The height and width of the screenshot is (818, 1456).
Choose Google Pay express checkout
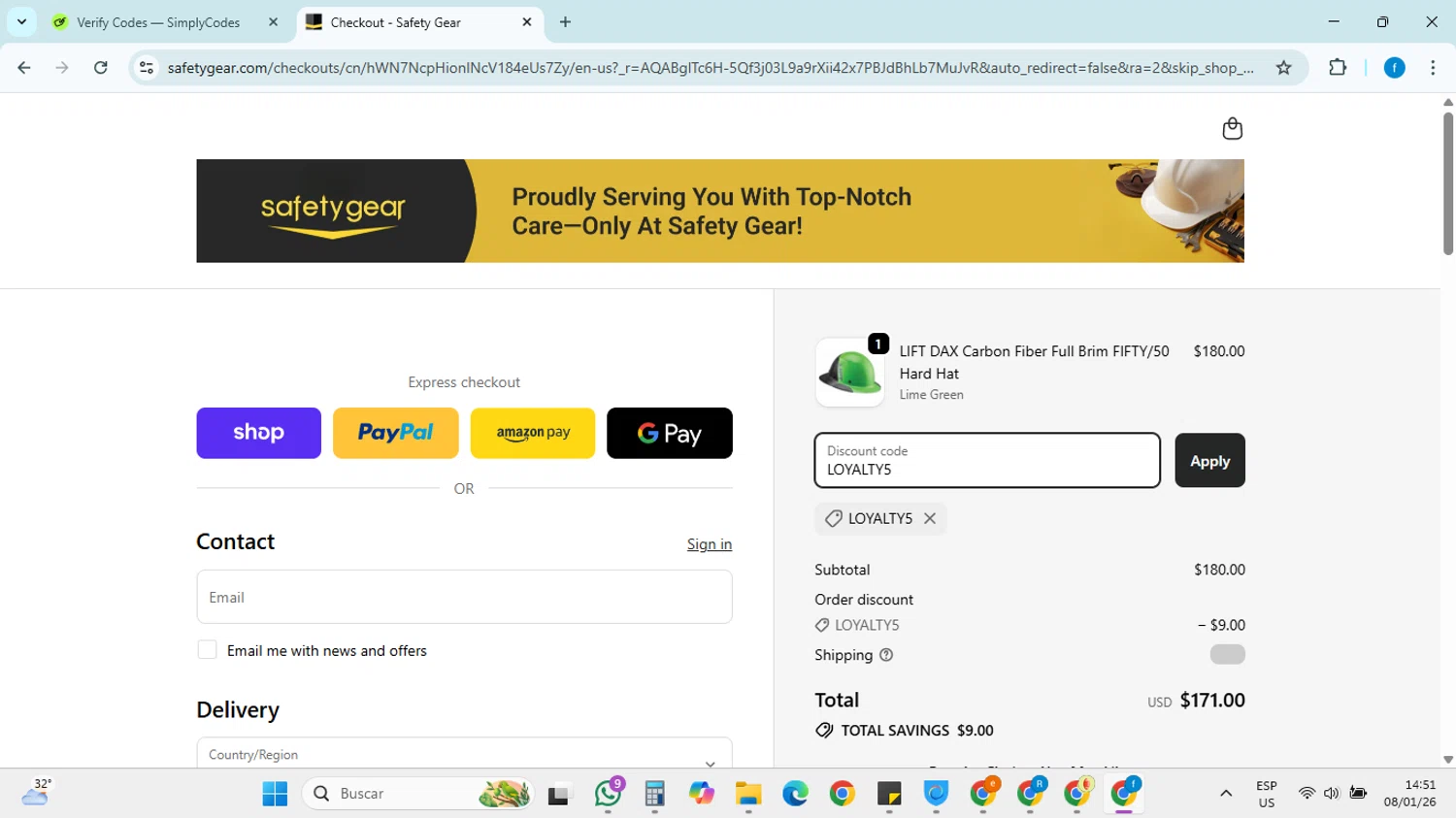pos(670,433)
